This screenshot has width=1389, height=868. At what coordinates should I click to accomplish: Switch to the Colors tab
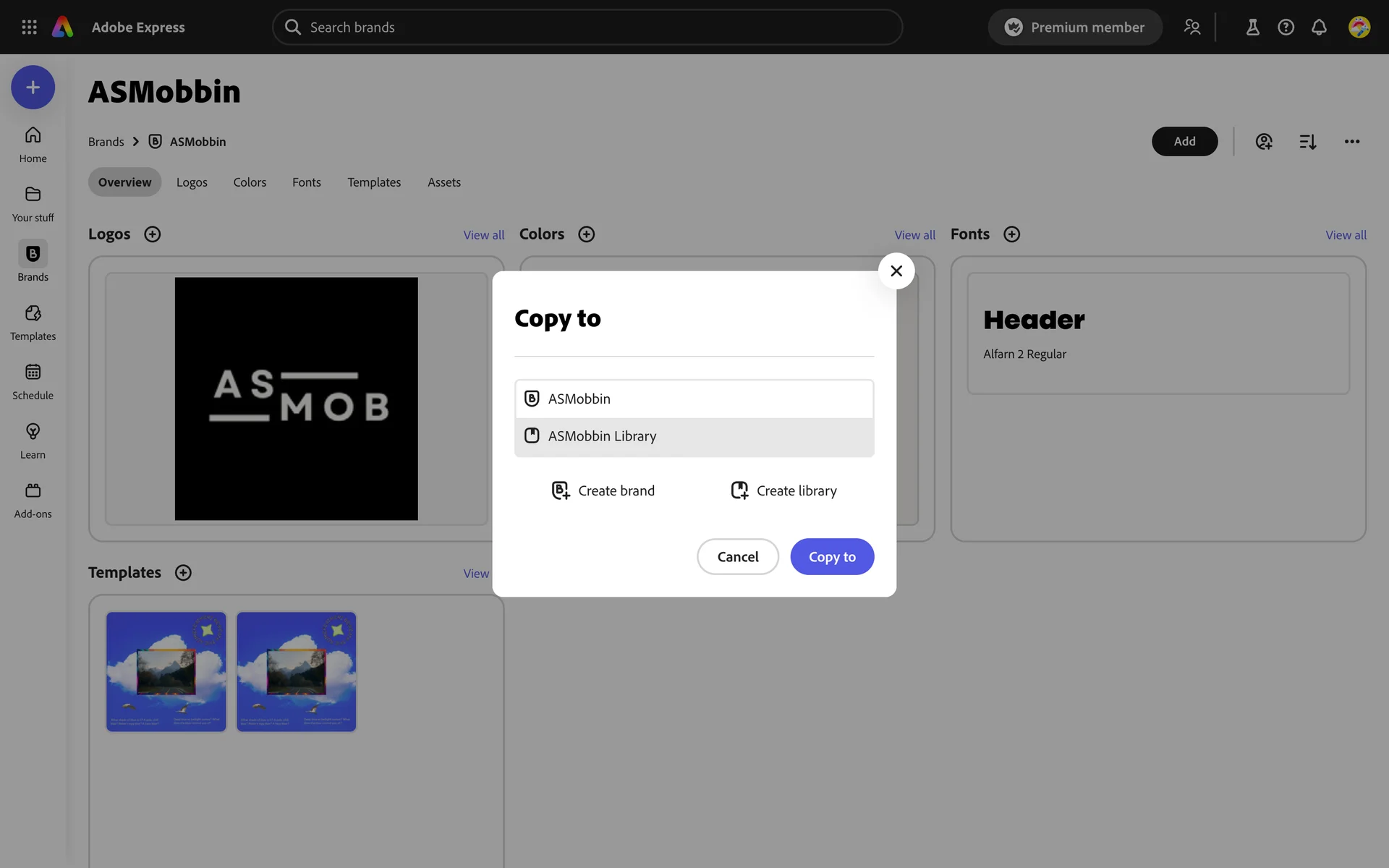(x=250, y=182)
